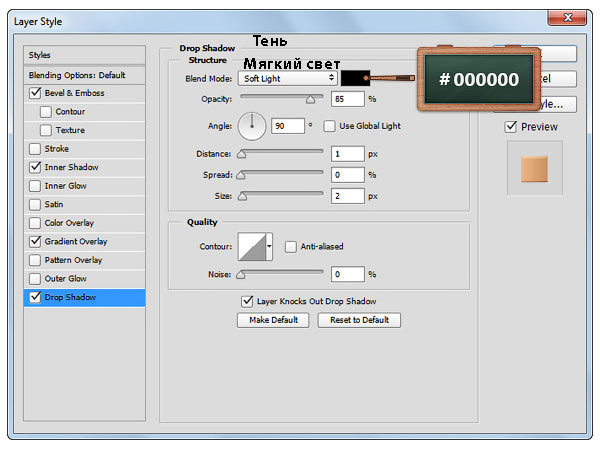This screenshot has height=449, width=600.
Task: Click the Angle dial control
Action: point(252,126)
